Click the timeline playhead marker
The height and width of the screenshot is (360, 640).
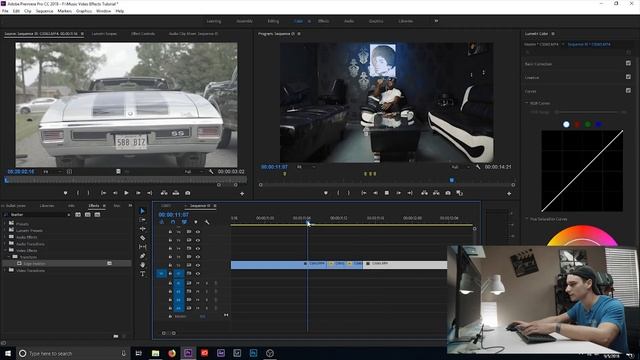coord(308,222)
